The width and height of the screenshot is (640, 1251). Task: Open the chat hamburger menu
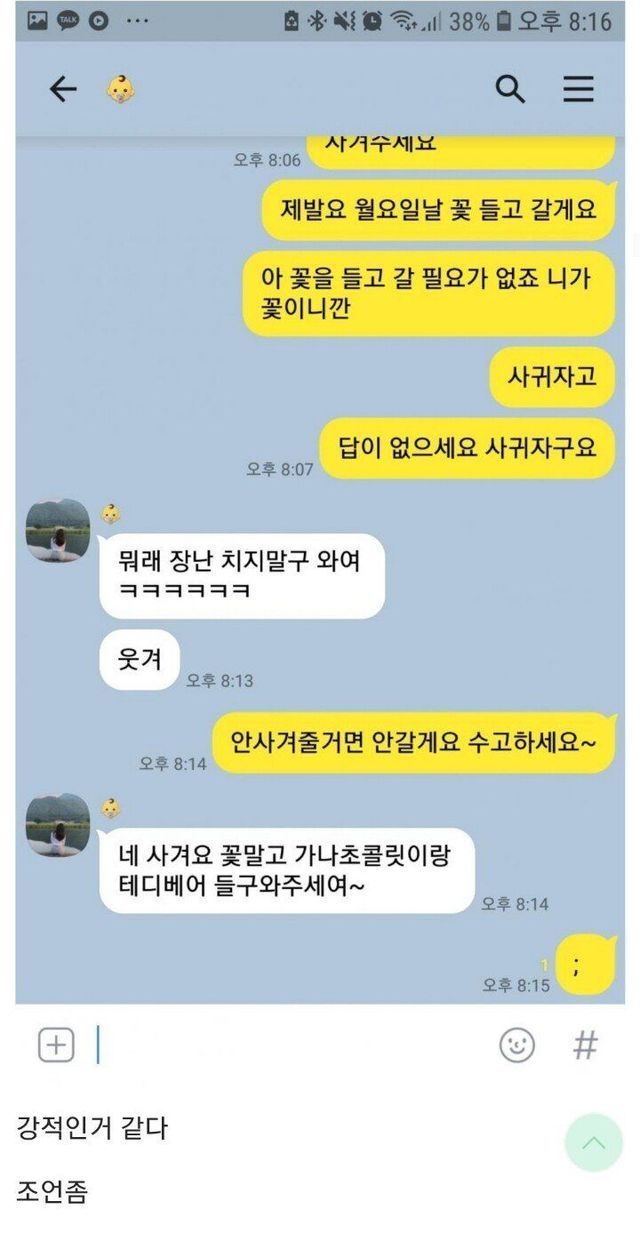[578, 89]
